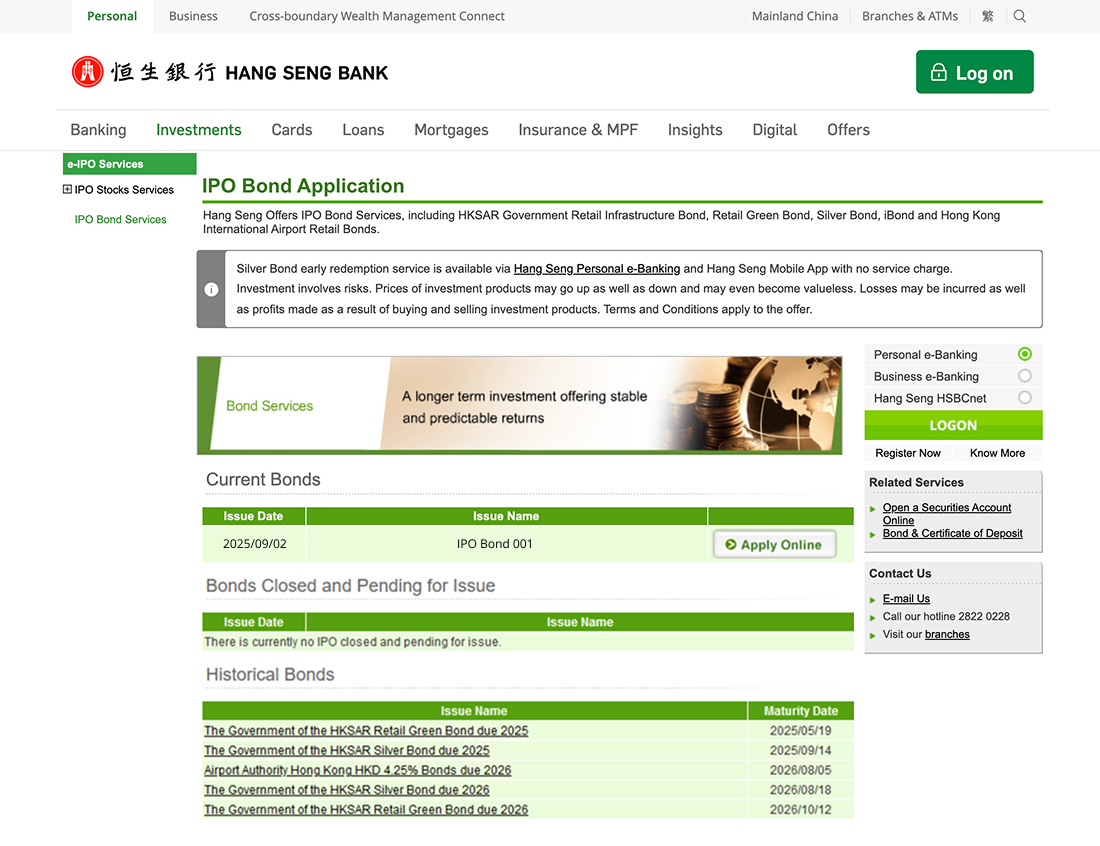1100x846 pixels.
Task: Open HKSAR Retail Green Bond due 2025
Action: click(366, 731)
